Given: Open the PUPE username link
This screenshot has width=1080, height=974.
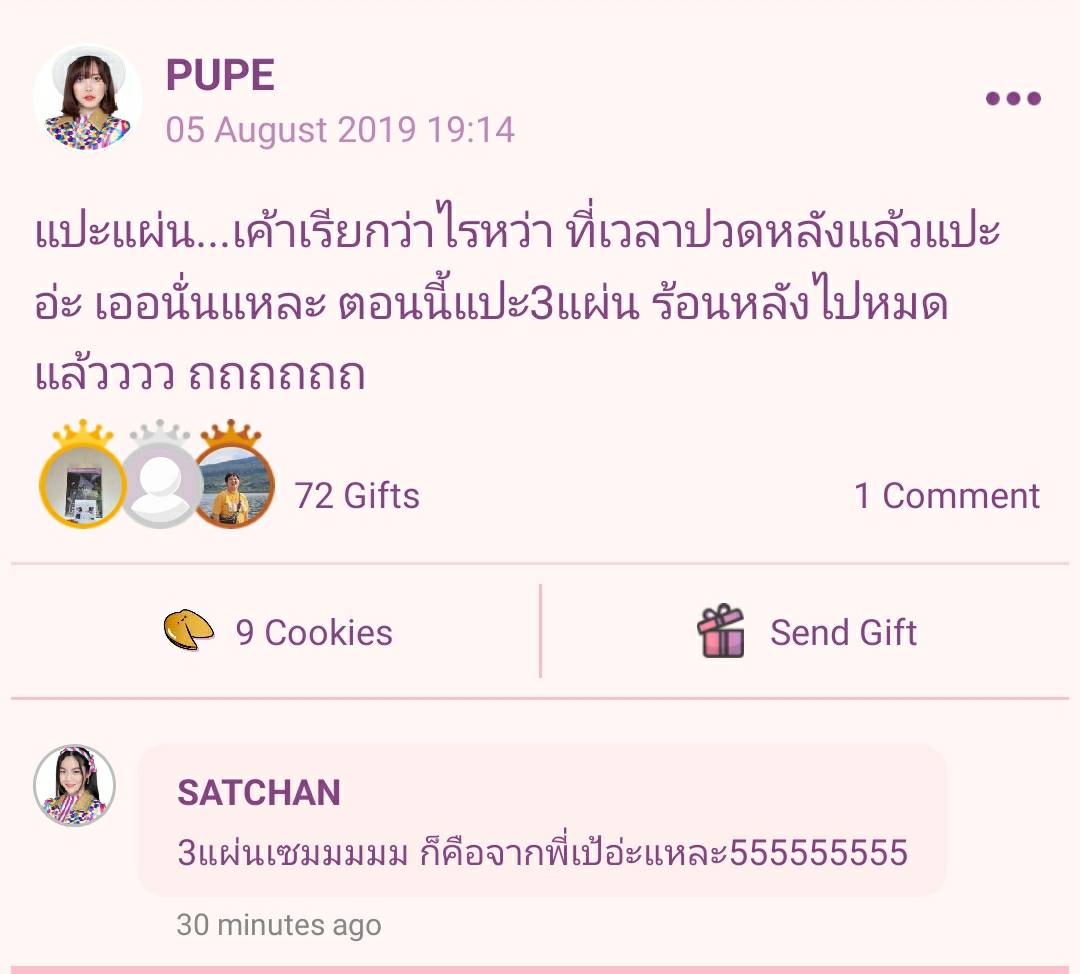Looking at the screenshot, I should [220, 74].
